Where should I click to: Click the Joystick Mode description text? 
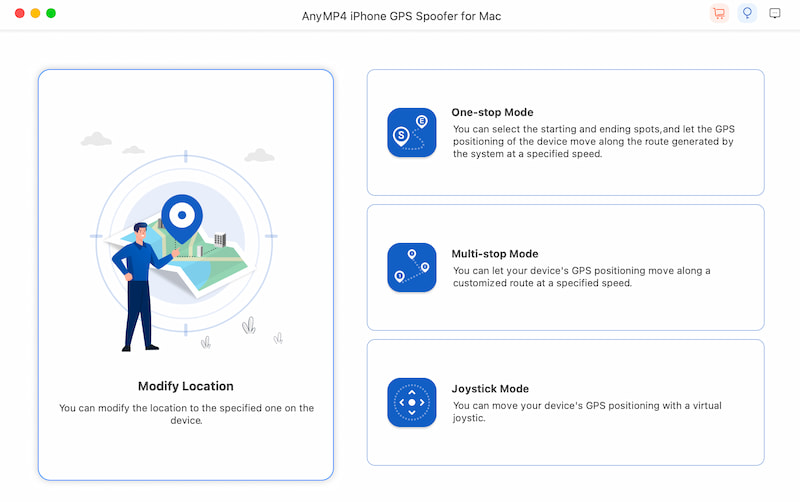586,411
